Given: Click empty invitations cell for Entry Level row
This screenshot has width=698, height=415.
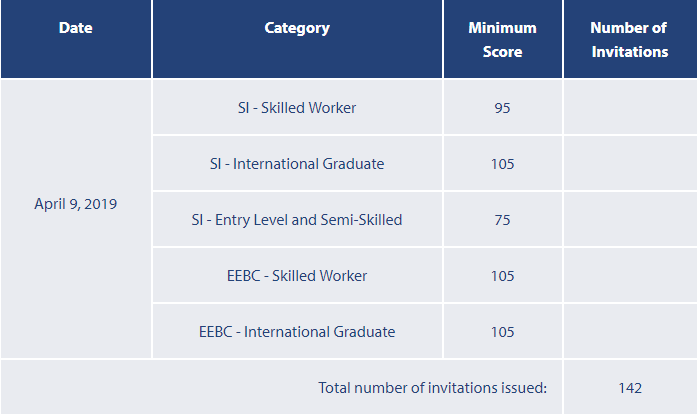Looking at the screenshot, I should tap(629, 219).
